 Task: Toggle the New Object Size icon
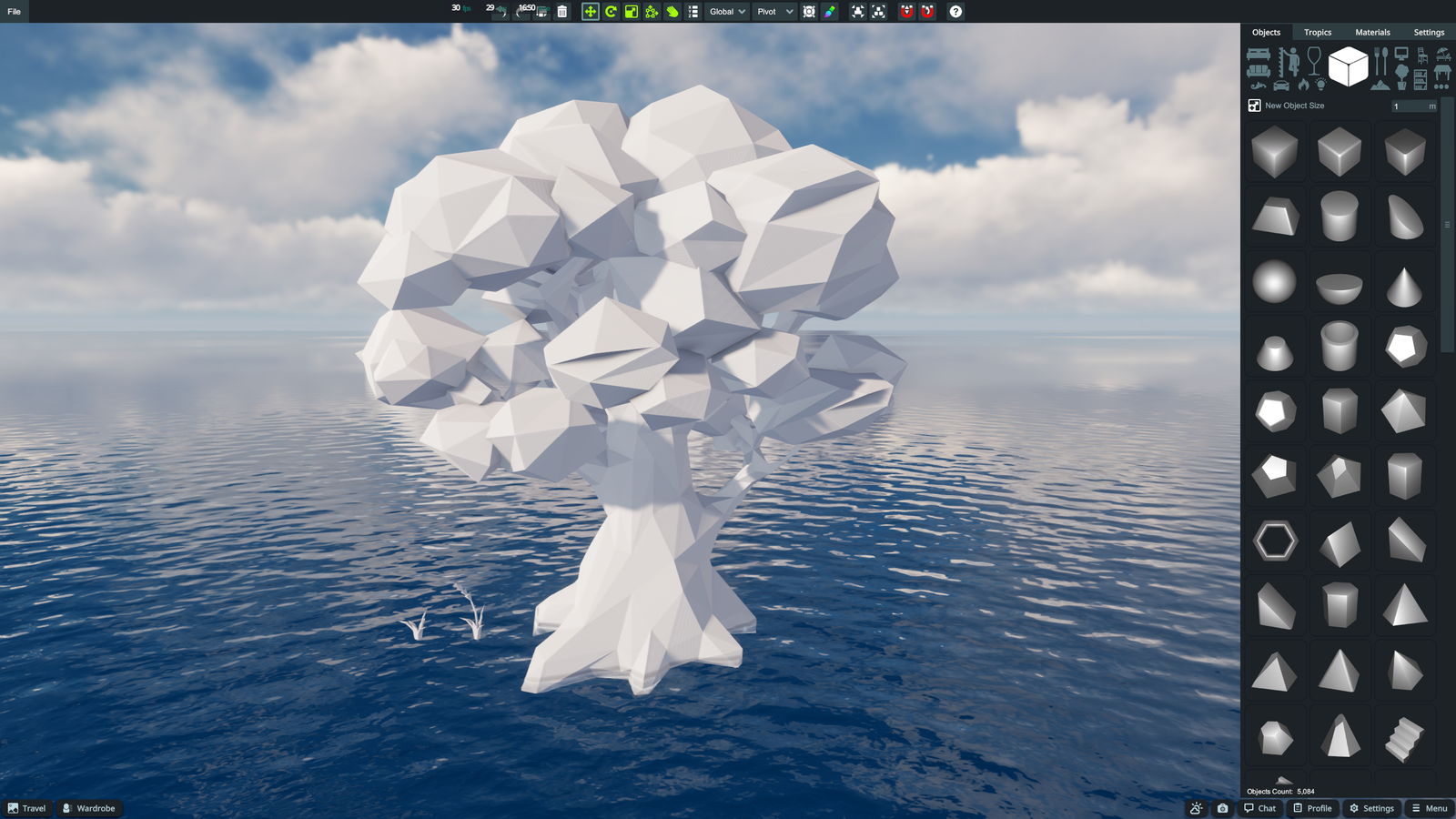click(x=1254, y=106)
